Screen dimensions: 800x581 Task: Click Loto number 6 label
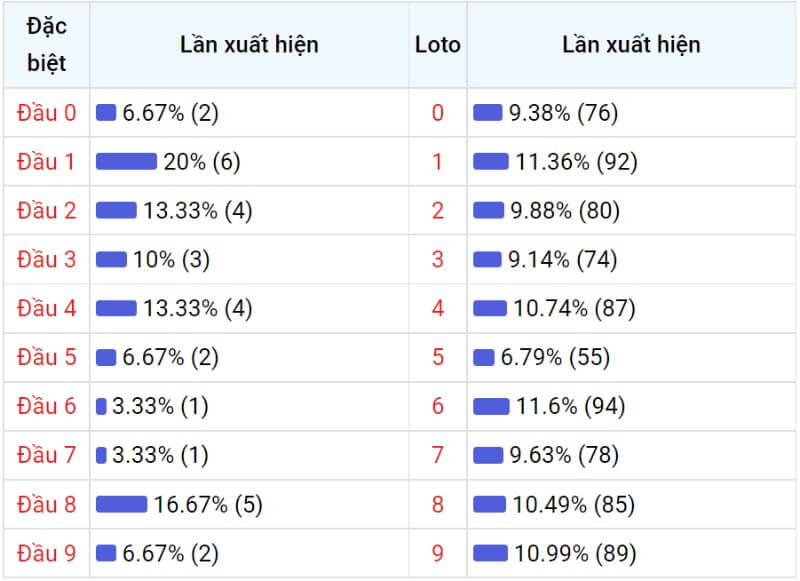point(438,406)
